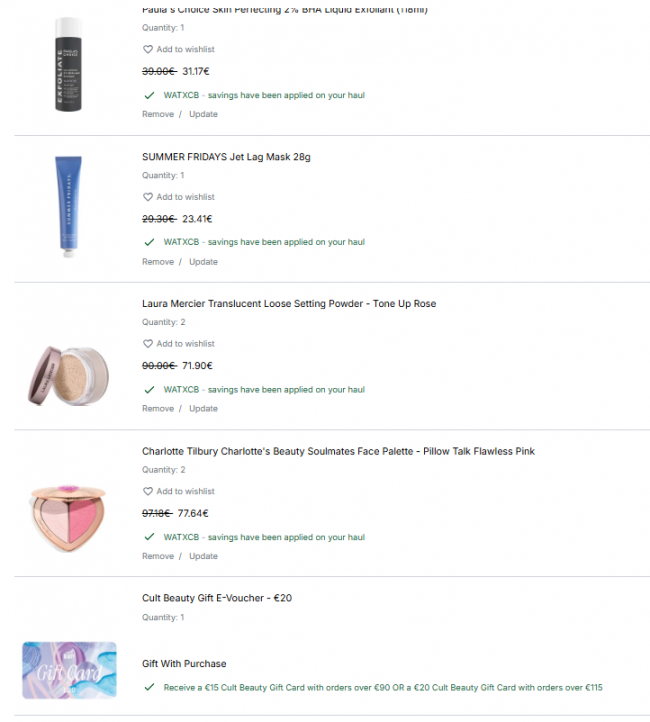This screenshot has height=722, width=650.
Task: Remove the Paula's Choice exfoliant from basket
Action: click(158, 114)
